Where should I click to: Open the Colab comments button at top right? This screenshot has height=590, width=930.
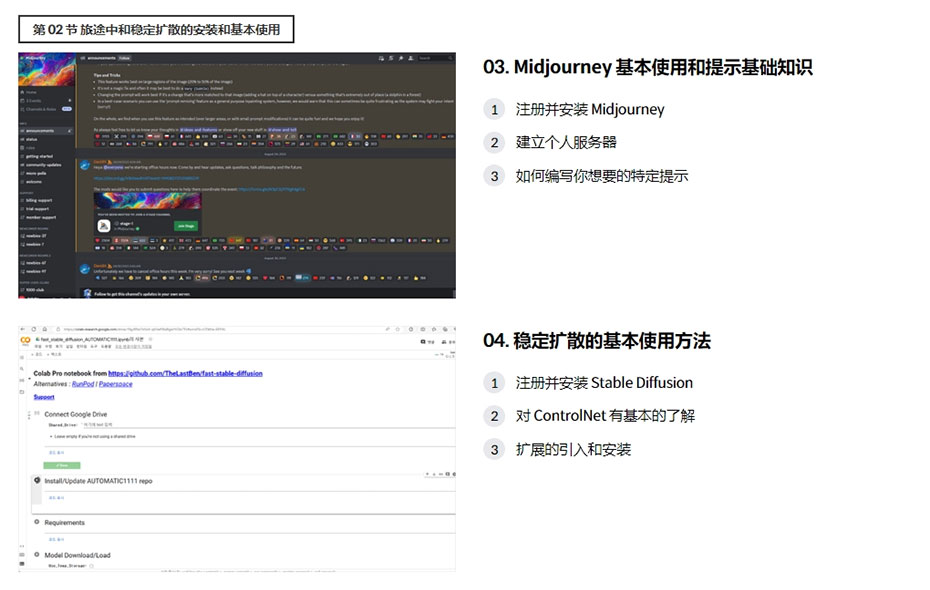[x=428, y=342]
